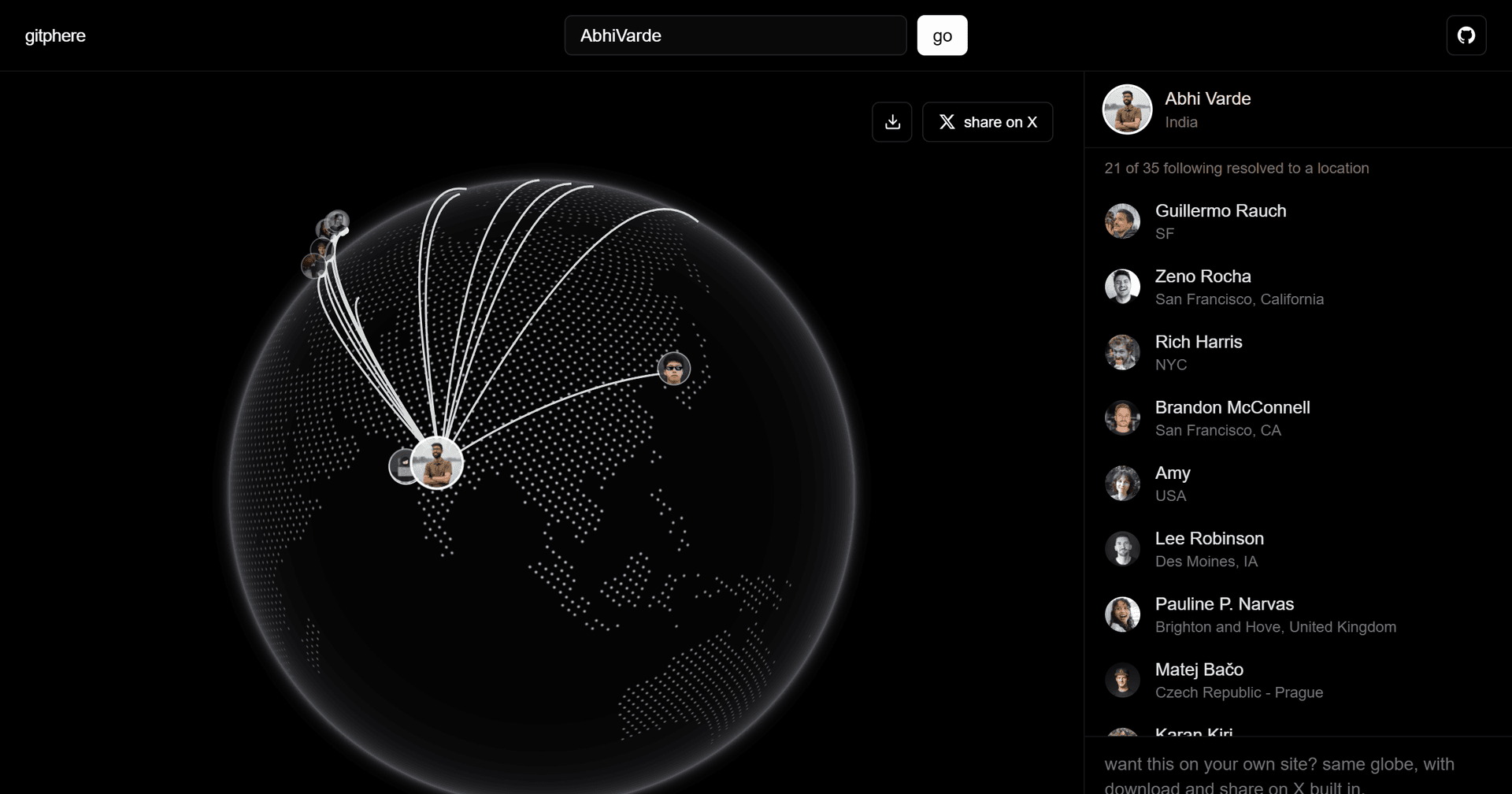Click 'Brighton and Hove, United Kingdom' text

point(1276,627)
